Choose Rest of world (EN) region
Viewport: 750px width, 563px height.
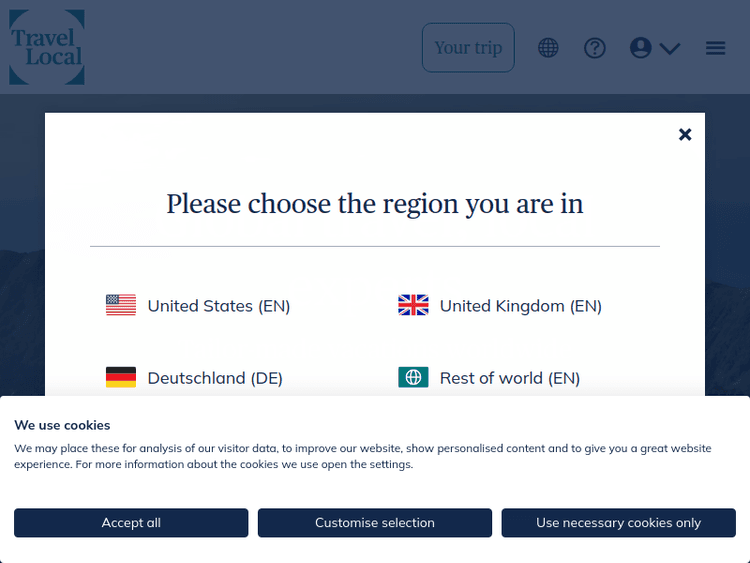(x=509, y=378)
